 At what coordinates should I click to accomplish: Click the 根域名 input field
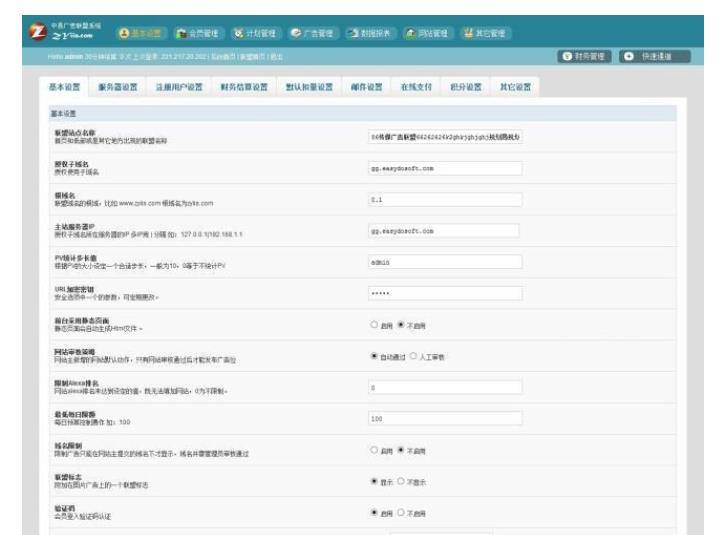pyautogui.click(x=445, y=200)
